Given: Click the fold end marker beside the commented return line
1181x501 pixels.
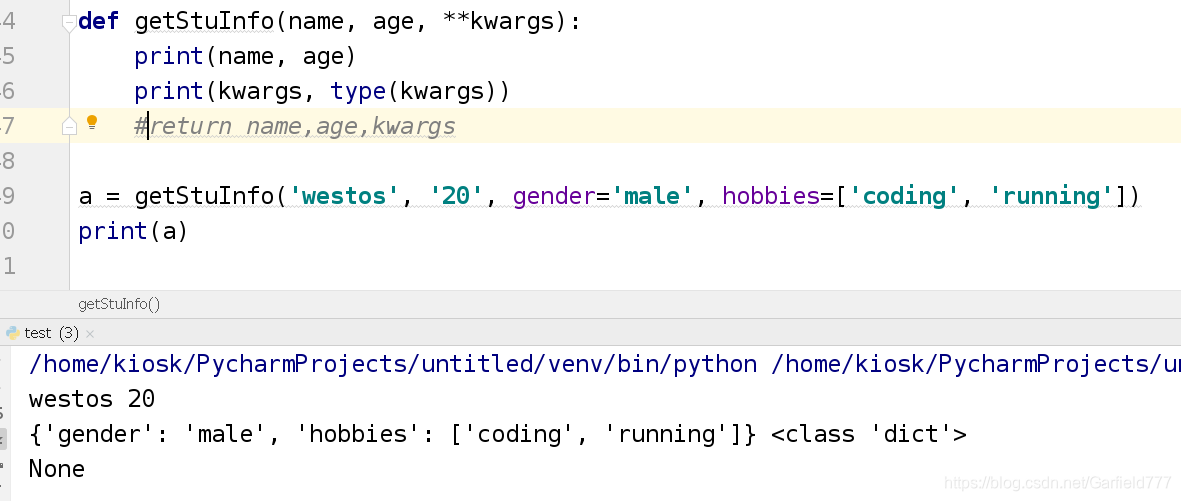Looking at the screenshot, I should [69, 126].
